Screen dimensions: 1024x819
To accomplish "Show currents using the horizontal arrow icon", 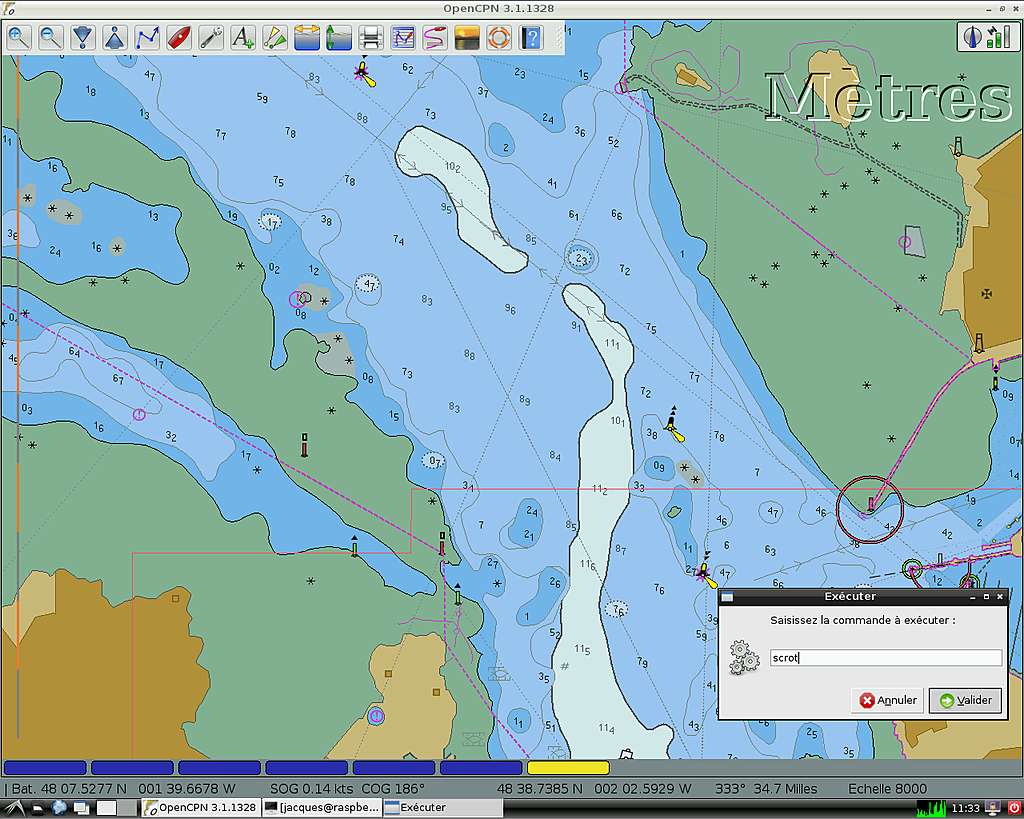I will [x=307, y=38].
